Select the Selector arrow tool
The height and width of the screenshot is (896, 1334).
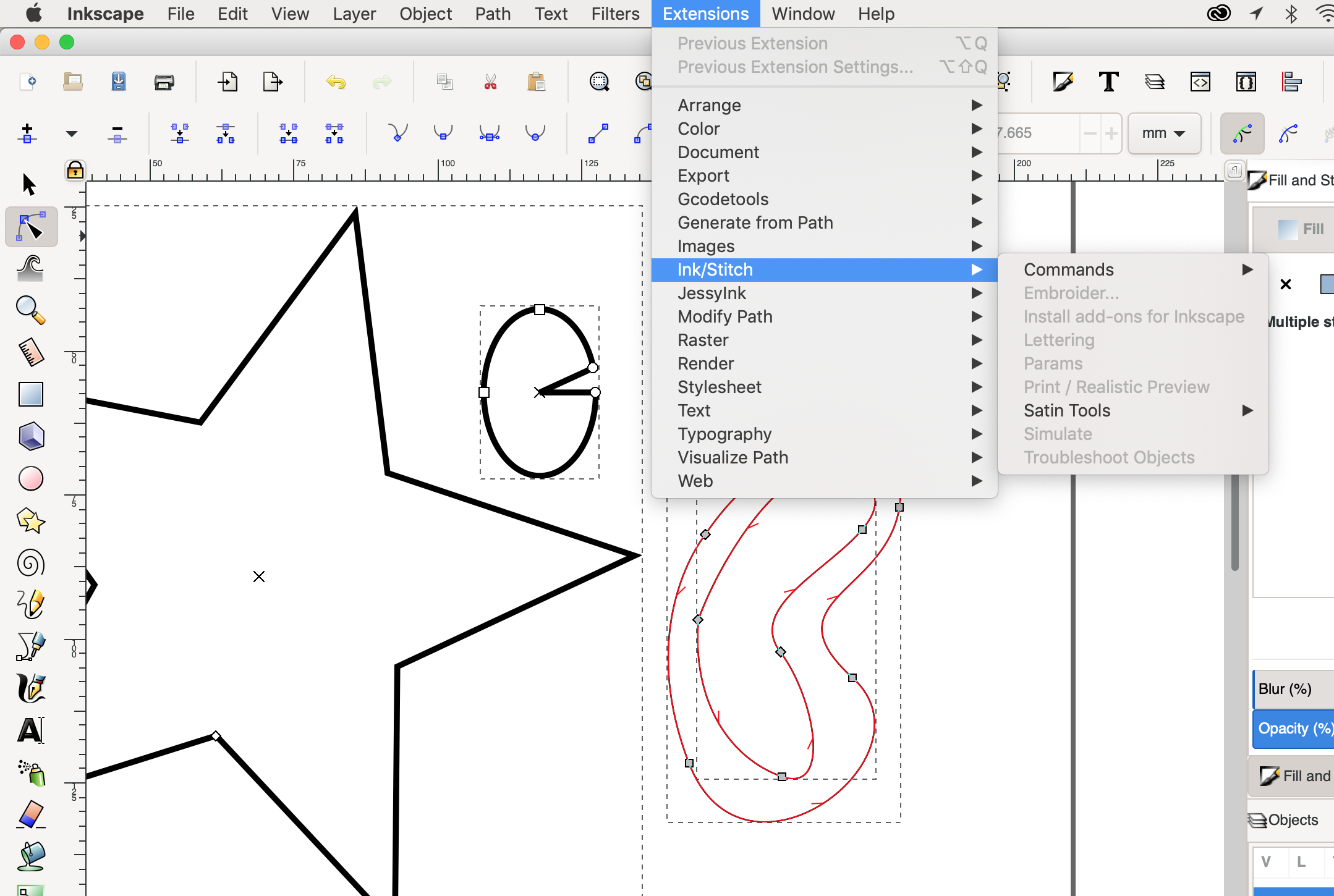point(29,184)
